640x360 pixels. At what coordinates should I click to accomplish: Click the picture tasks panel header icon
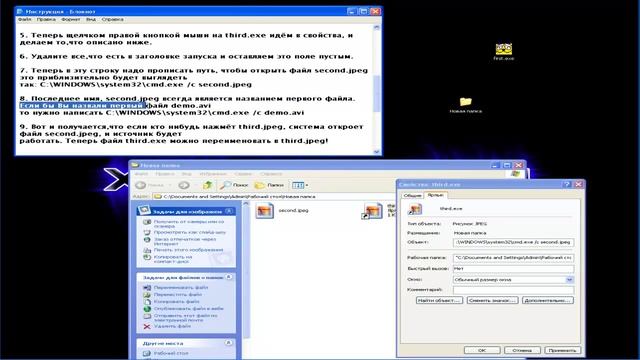(144, 211)
